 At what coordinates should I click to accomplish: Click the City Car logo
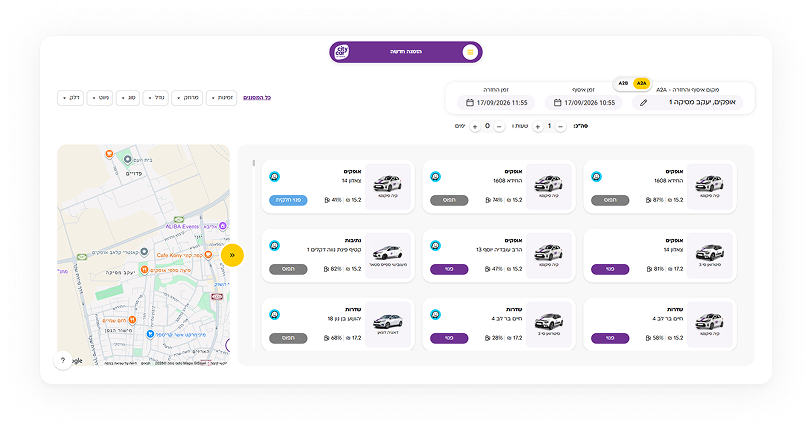(x=342, y=52)
